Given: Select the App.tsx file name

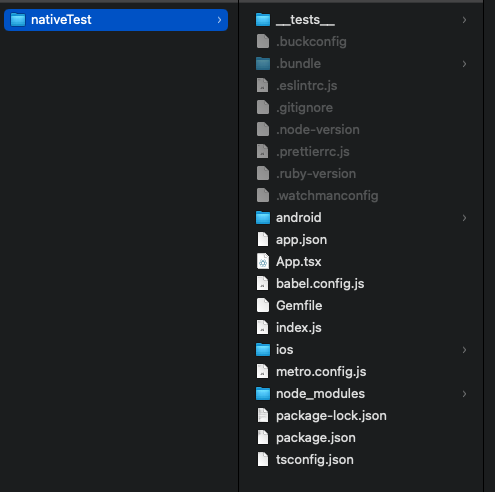Looking at the screenshot, I should coord(299,262).
